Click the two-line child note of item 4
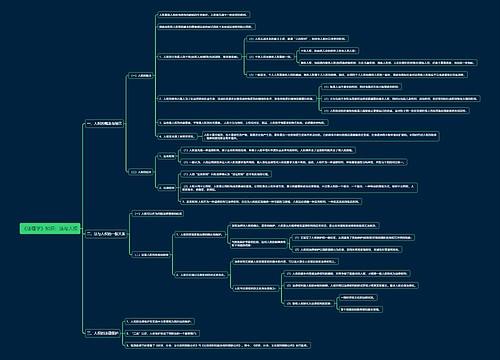500x360 pixels. pos(321,136)
